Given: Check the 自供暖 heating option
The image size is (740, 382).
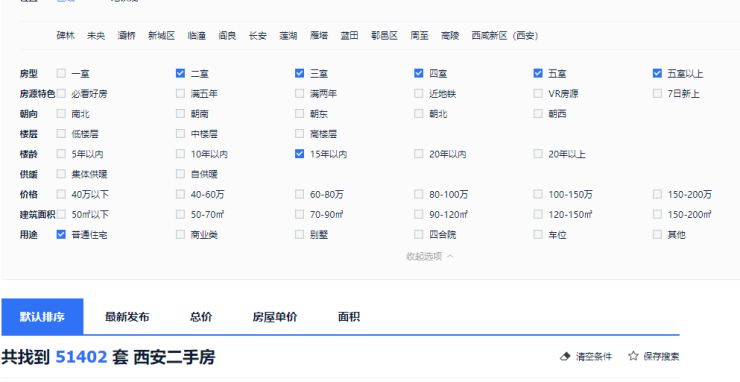Looking at the screenshot, I should click(x=180, y=174).
